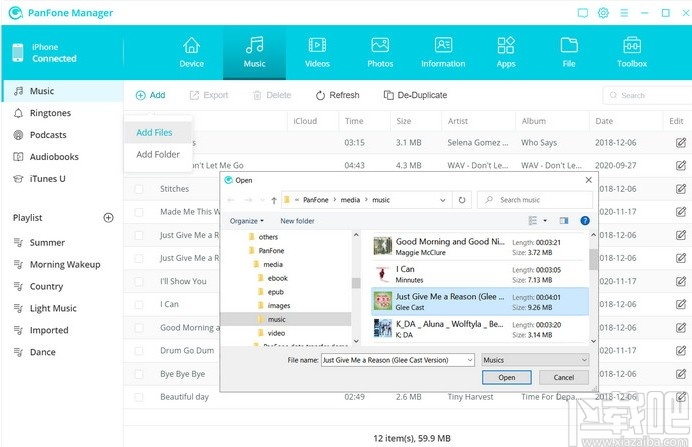Edit the Stitches song row
Image resolution: width=692 pixels, height=447 pixels.
click(681, 189)
